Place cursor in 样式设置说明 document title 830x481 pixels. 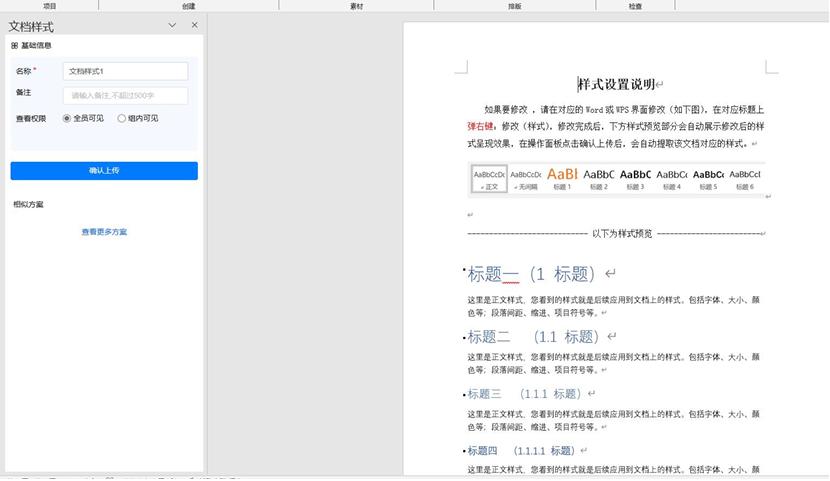coord(617,84)
